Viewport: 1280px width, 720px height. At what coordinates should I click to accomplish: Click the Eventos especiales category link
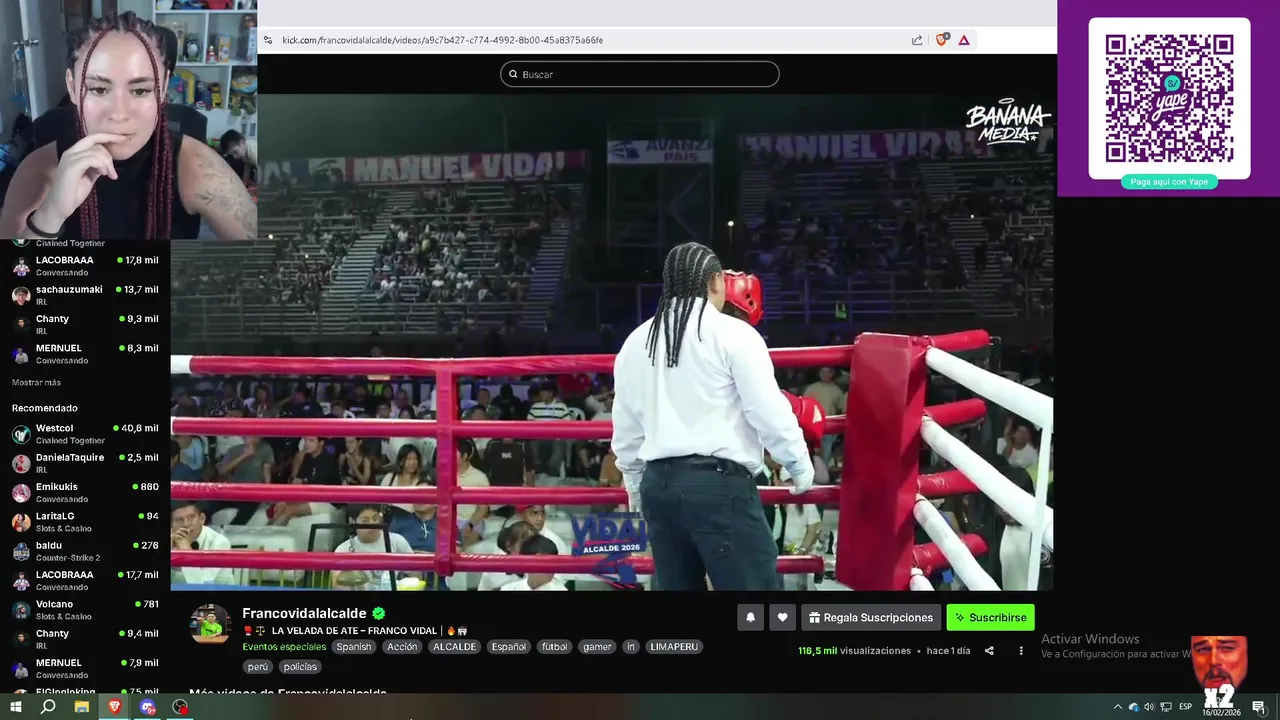pyautogui.click(x=284, y=647)
